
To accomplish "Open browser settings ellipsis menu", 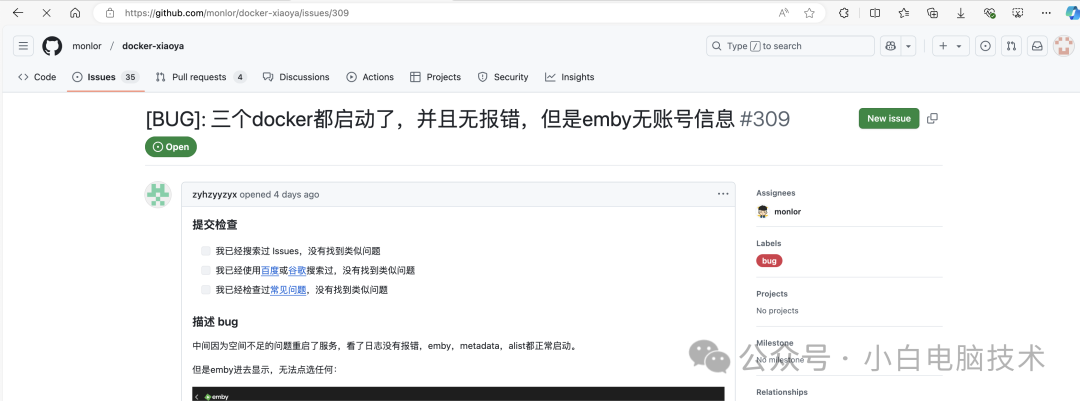I will point(1047,12).
